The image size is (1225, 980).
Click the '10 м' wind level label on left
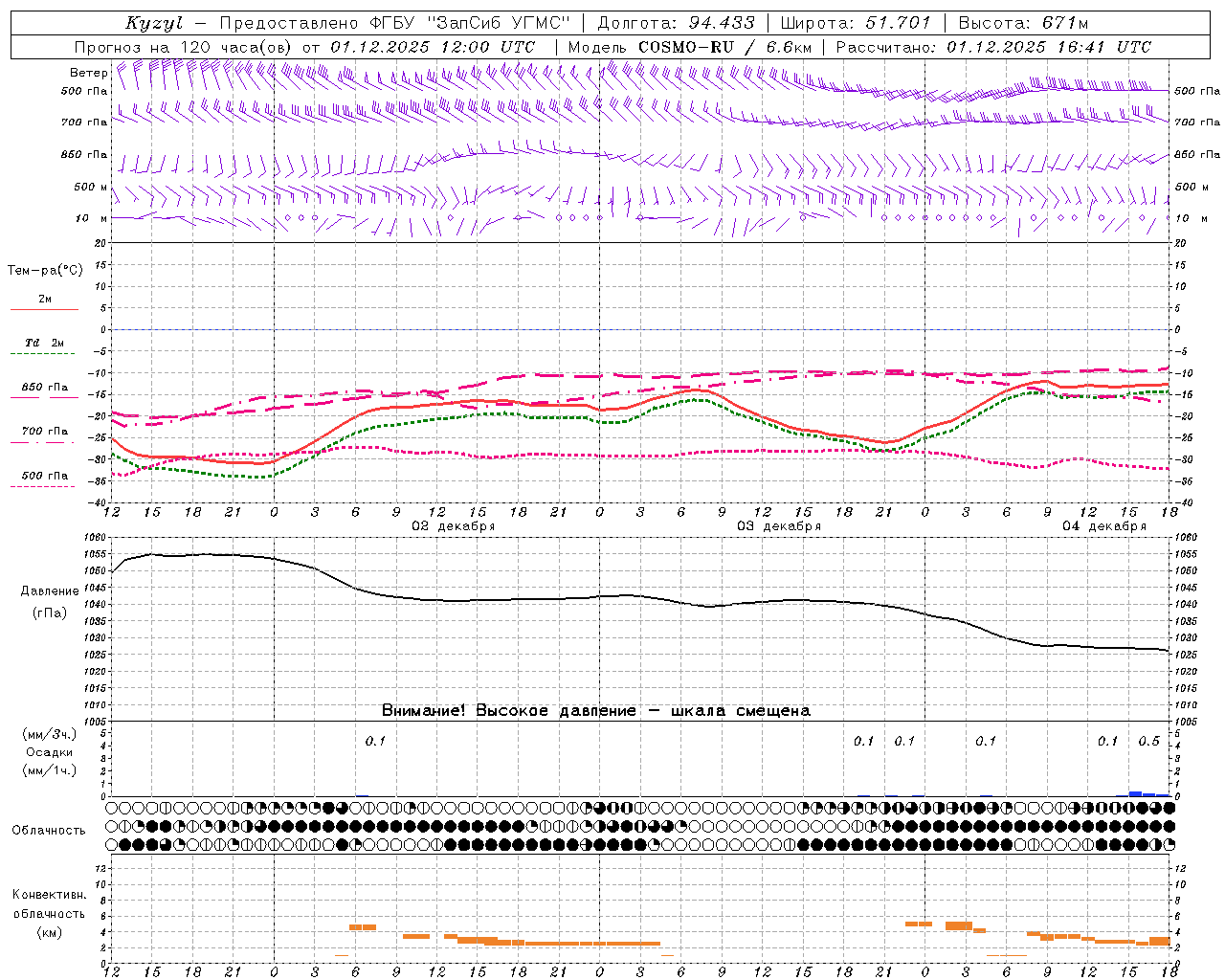click(x=91, y=218)
